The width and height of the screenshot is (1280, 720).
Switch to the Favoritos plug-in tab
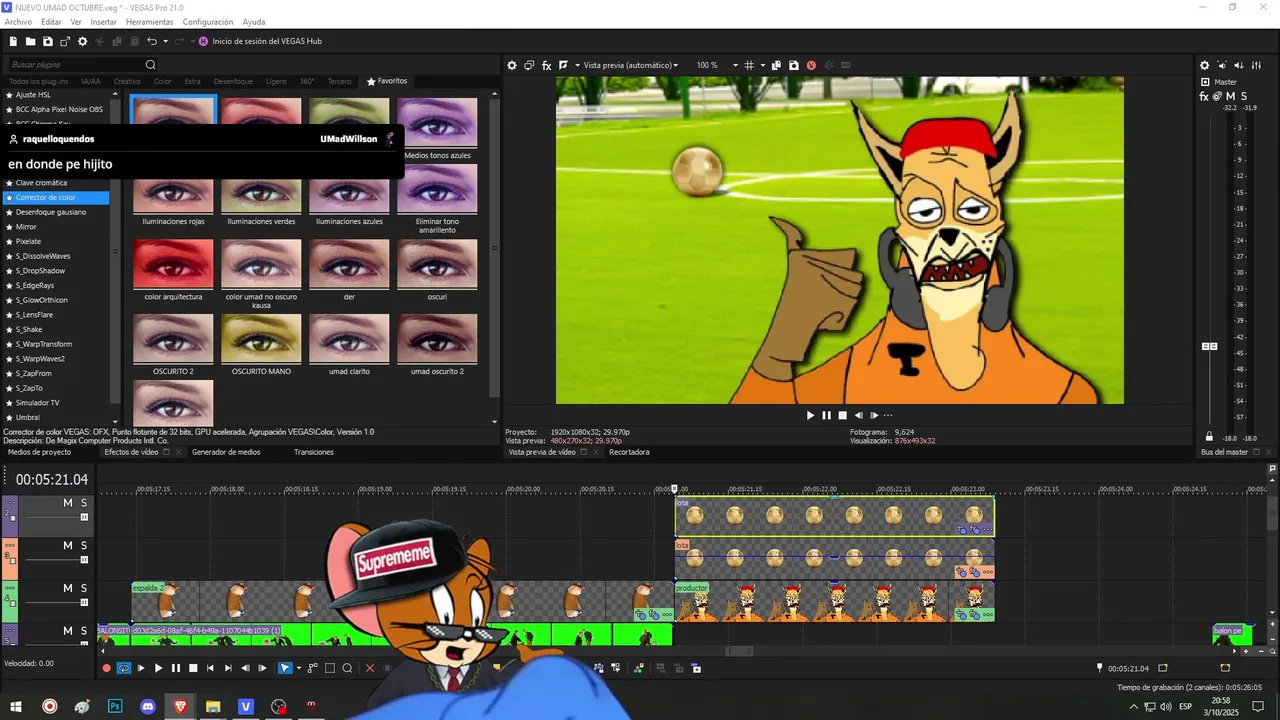pyautogui.click(x=387, y=81)
